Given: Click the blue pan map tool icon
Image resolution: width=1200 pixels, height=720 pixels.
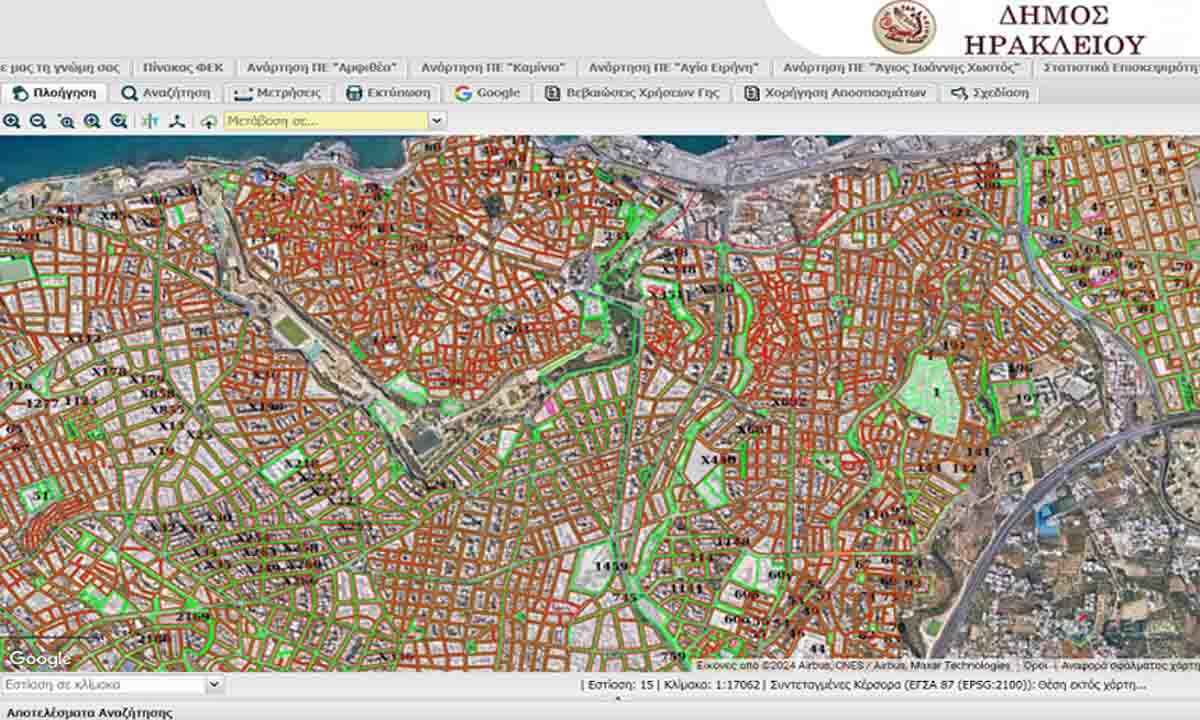Looking at the screenshot, I should click(150, 121).
